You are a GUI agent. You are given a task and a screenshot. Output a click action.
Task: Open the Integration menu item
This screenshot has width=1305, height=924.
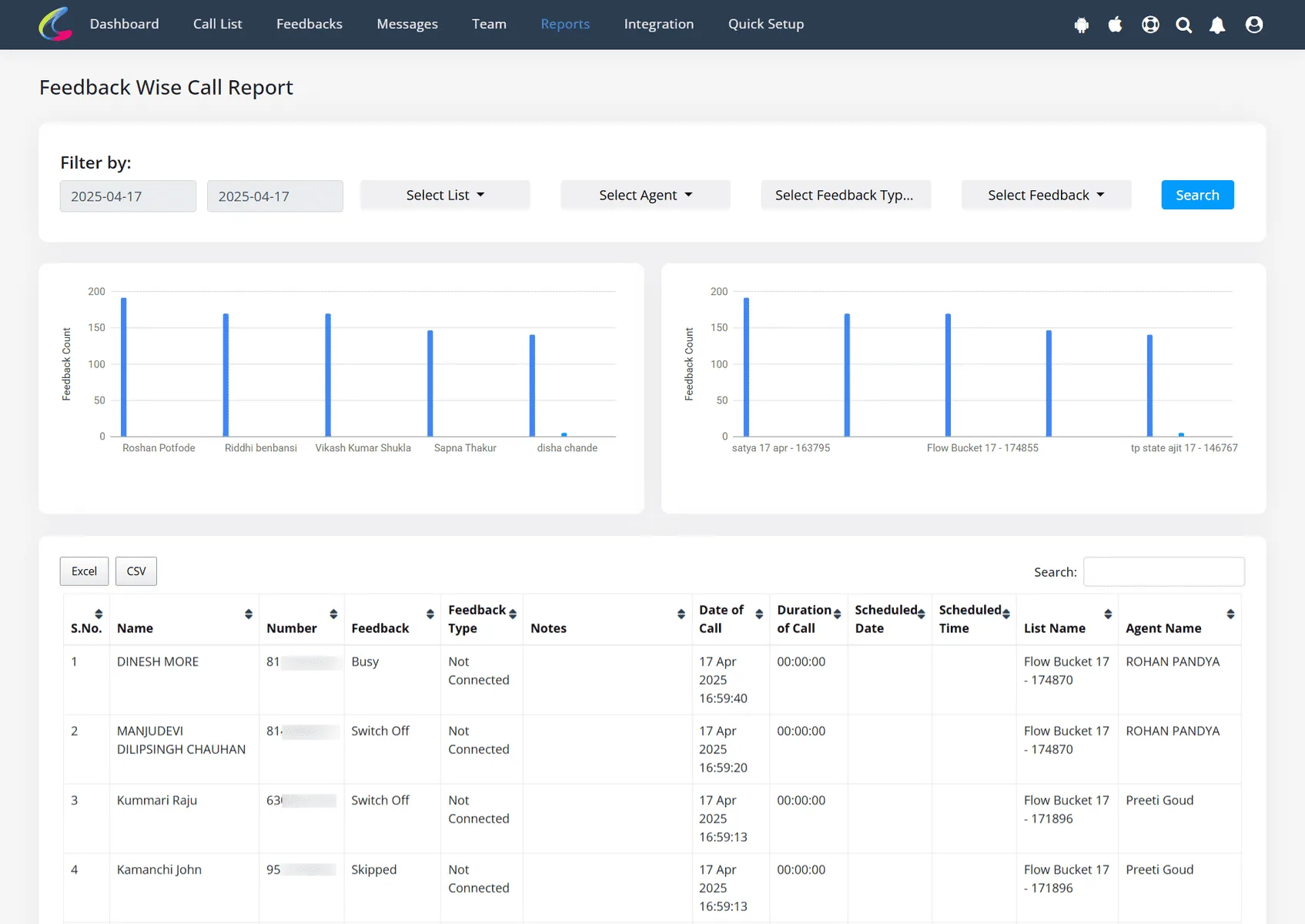659,24
